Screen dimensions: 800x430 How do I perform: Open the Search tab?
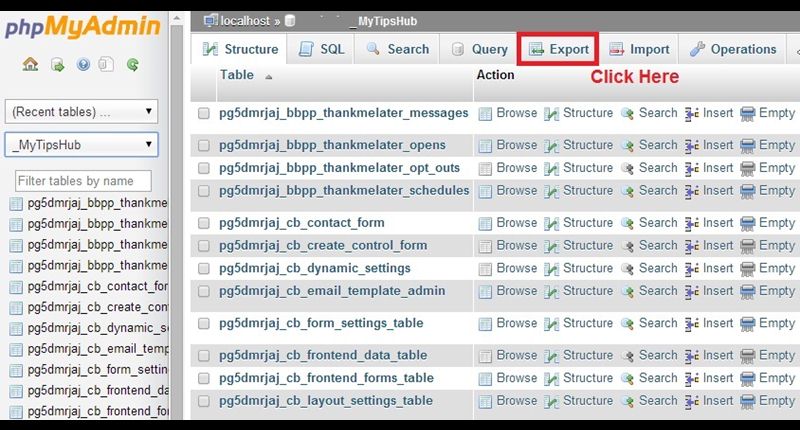(397, 49)
